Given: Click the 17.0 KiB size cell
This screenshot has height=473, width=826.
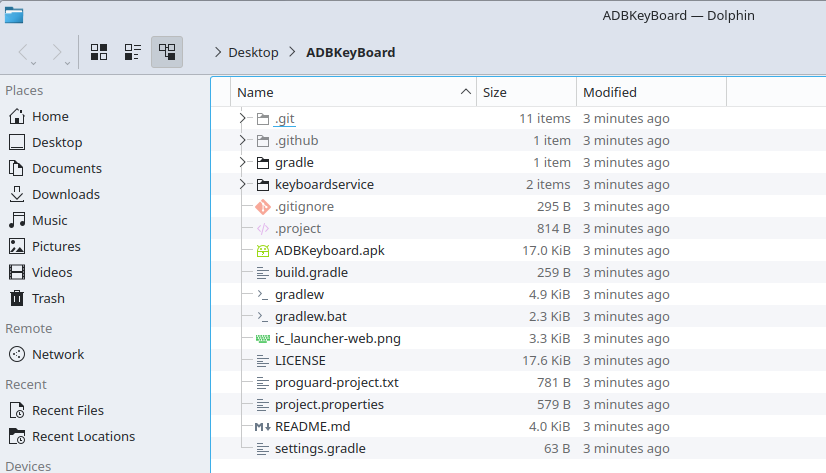Looking at the screenshot, I should click(546, 251).
